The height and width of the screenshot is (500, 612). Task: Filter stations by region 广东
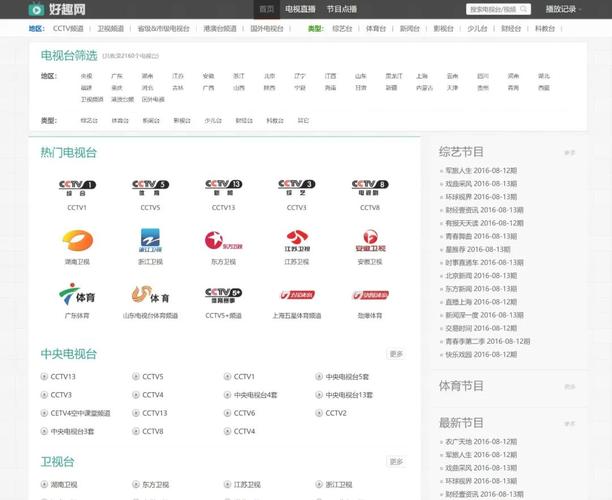[117, 76]
